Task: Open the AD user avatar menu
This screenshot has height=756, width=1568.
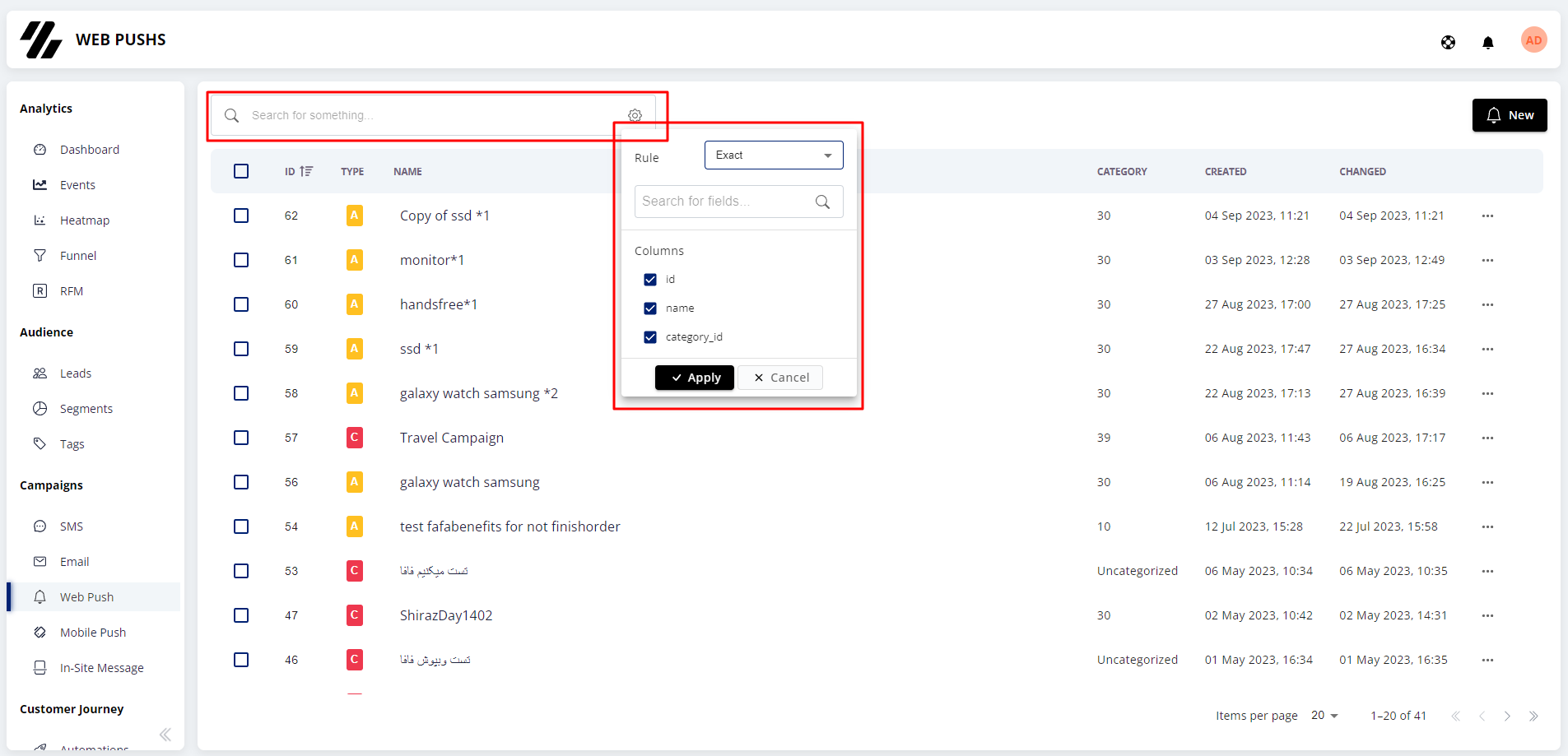Action: (x=1533, y=40)
